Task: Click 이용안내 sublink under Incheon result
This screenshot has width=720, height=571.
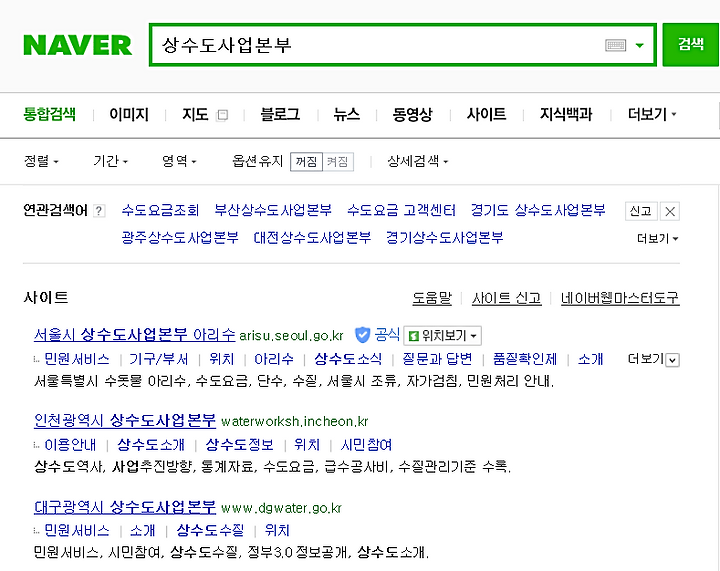Action: [70, 445]
